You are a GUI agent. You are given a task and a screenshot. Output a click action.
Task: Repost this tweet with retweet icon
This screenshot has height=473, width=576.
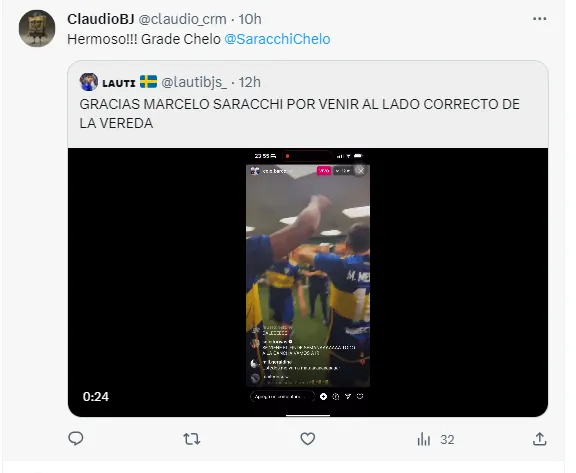click(x=191, y=439)
